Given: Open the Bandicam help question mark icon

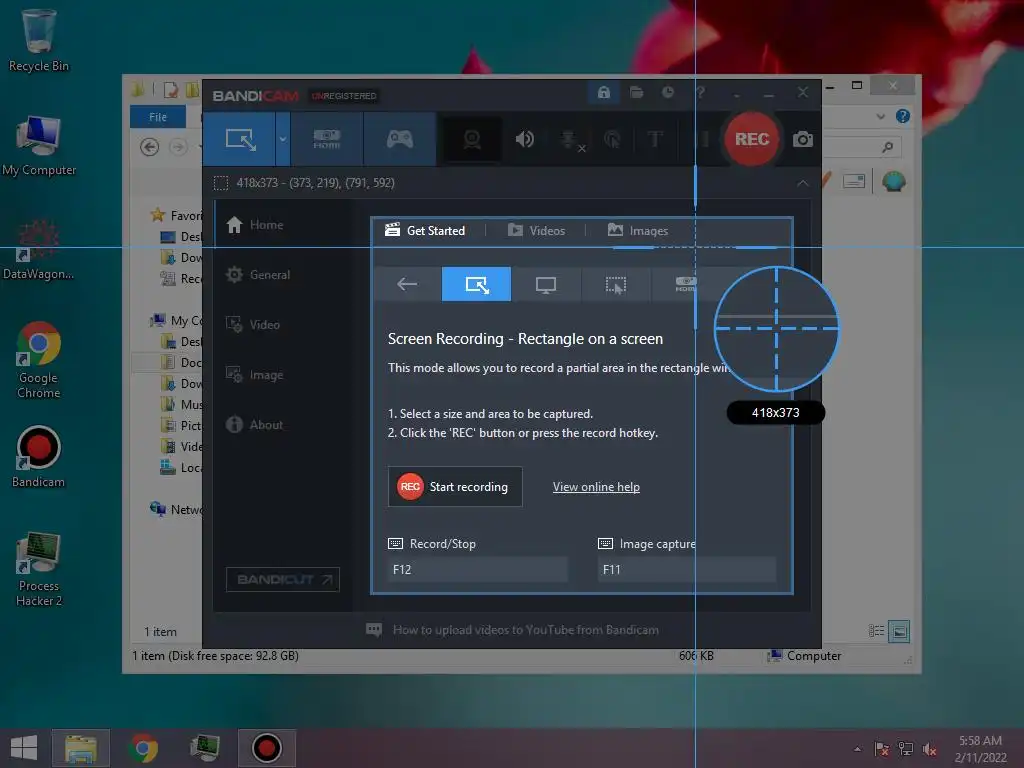Looking at the screenshot, I should click(x=700, y=93).
